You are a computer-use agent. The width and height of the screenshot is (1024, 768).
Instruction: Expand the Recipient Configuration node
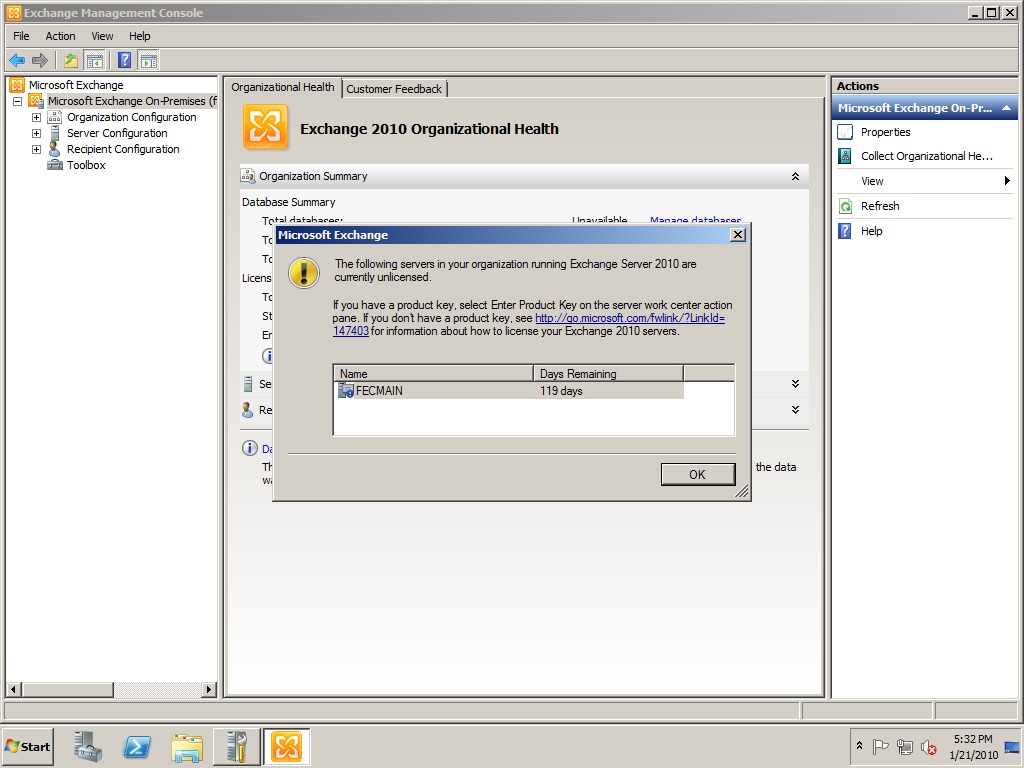tap(37, 150)
